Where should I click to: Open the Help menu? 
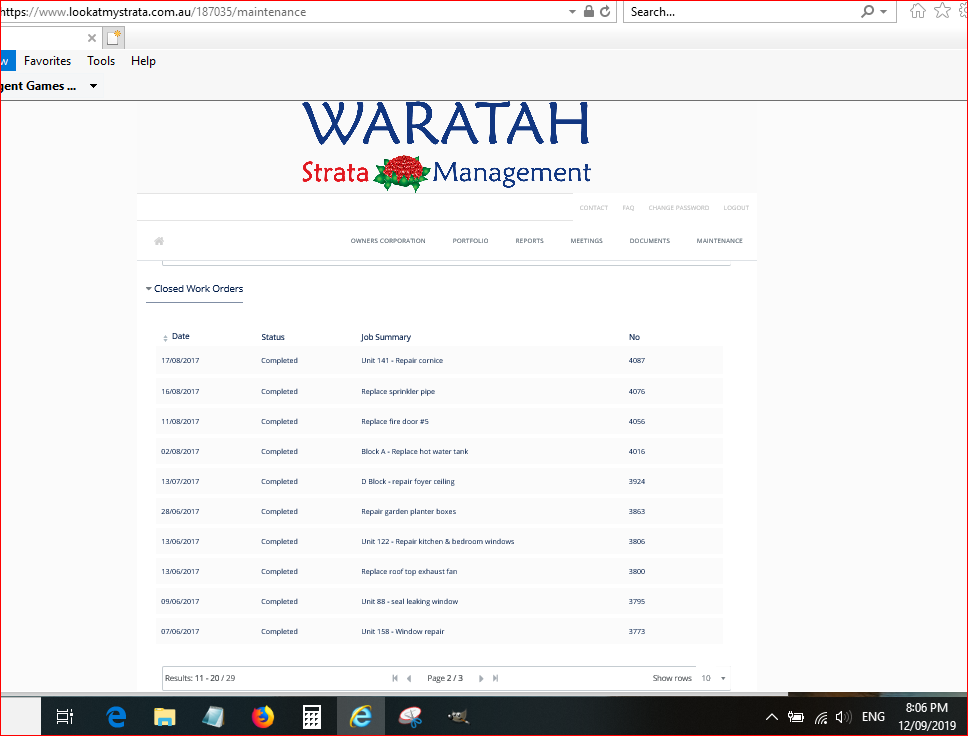[143, 61]
